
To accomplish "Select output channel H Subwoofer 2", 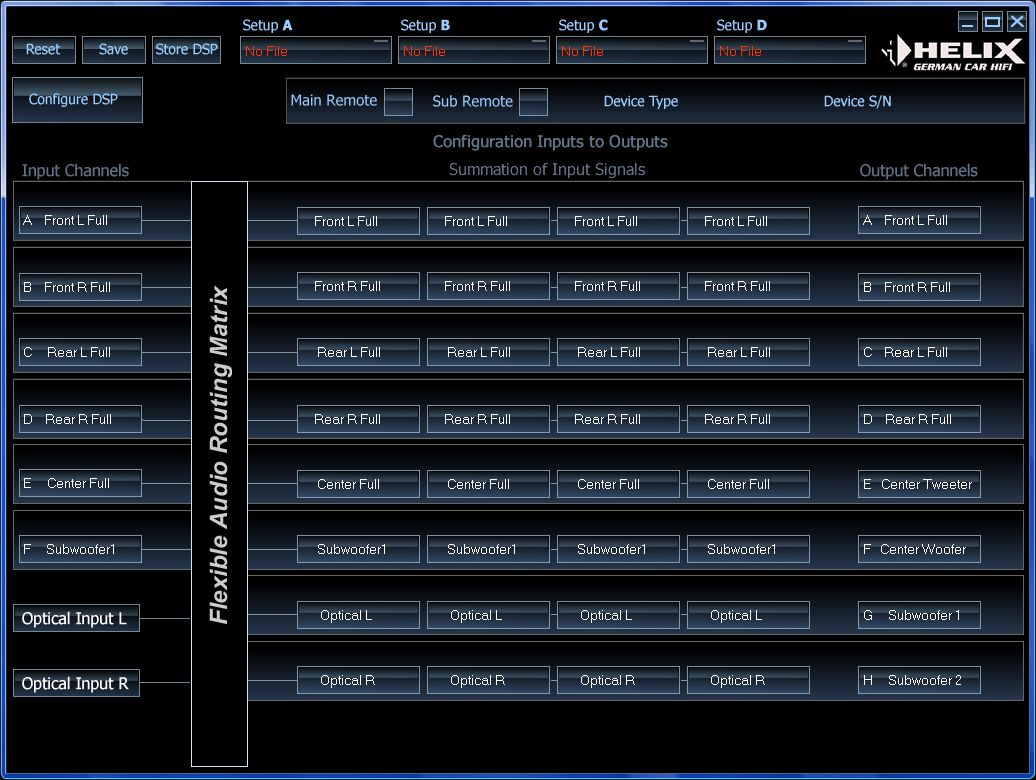I will tap(919, 681).
